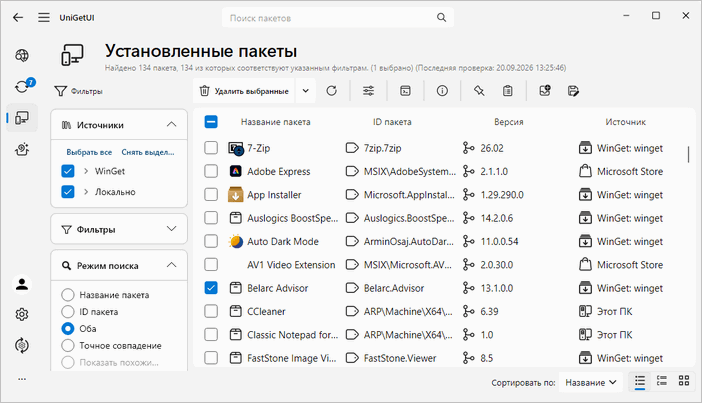Viewport: 702px width, 403px height.
Task: Open the Installed Packages sidebar page
Action: (22, 118)
